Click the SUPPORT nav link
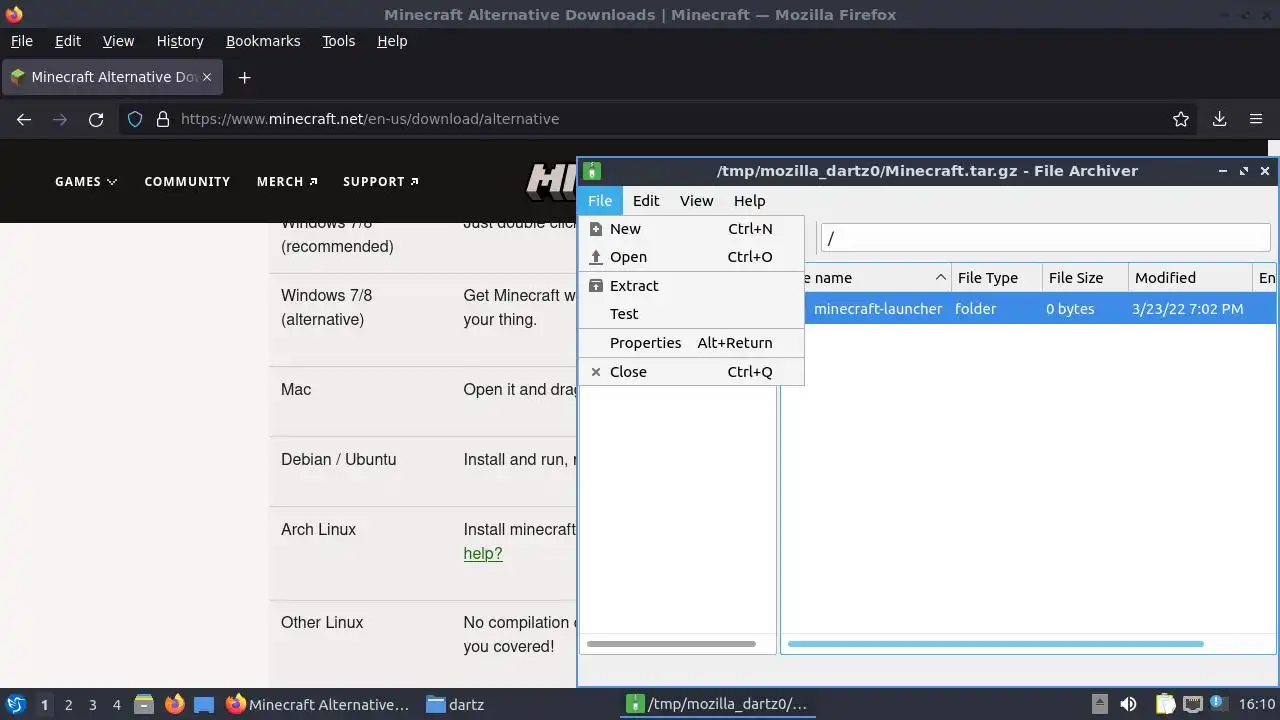This screenshot has height=720, width=1280. (x=381, y=182)
